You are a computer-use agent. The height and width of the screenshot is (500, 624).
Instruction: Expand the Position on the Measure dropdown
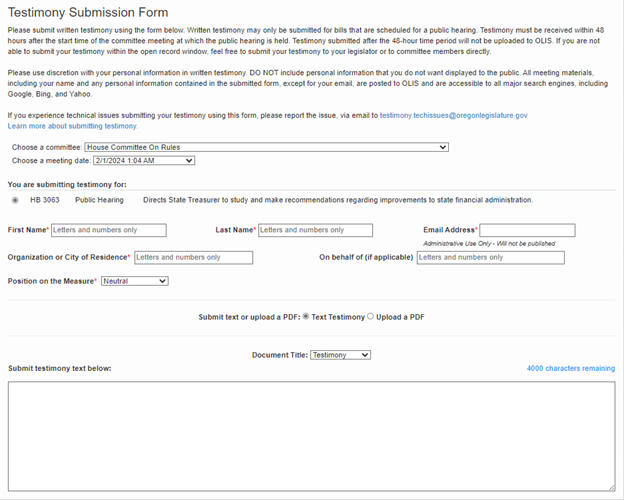point(134,281)
